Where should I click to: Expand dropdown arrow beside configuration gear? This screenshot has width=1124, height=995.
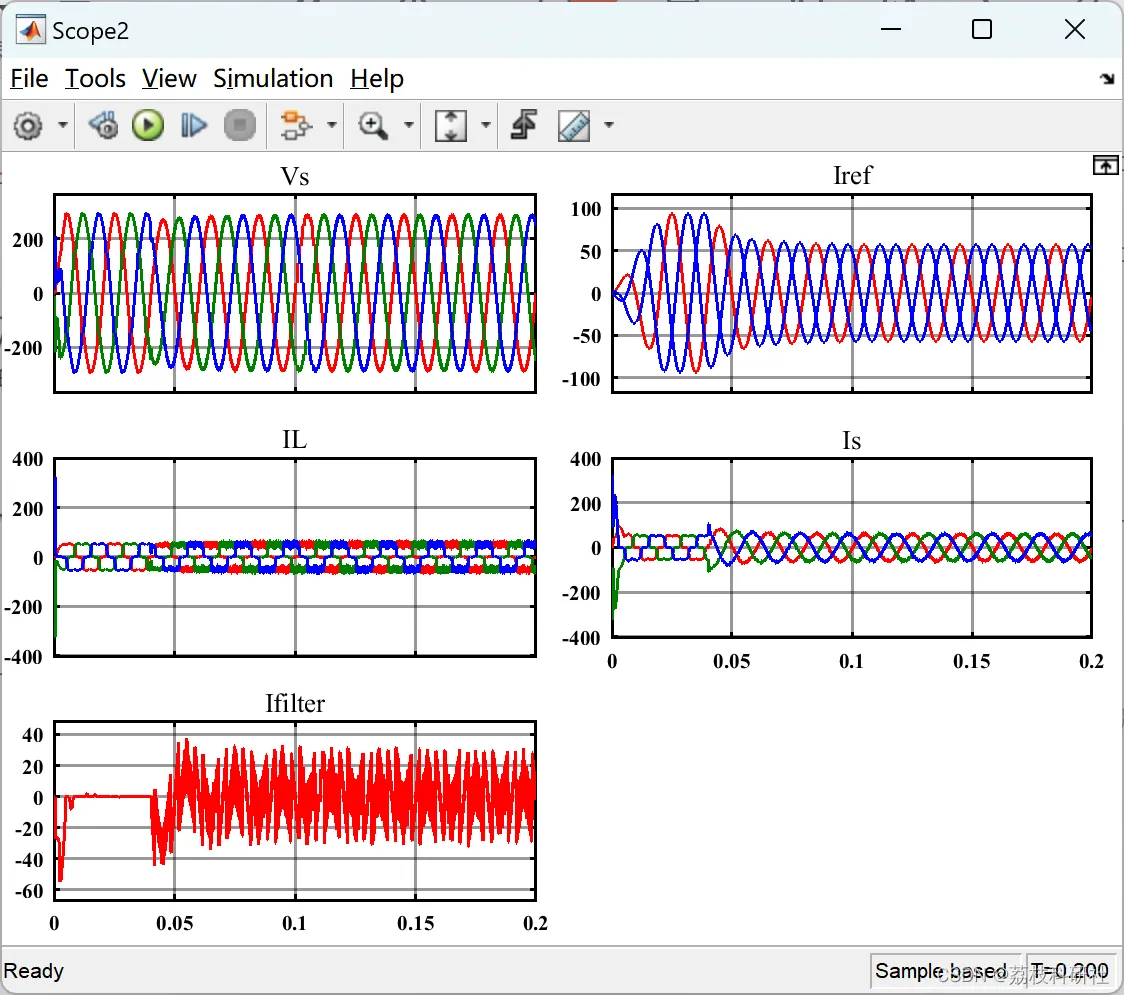click(63, 126)
